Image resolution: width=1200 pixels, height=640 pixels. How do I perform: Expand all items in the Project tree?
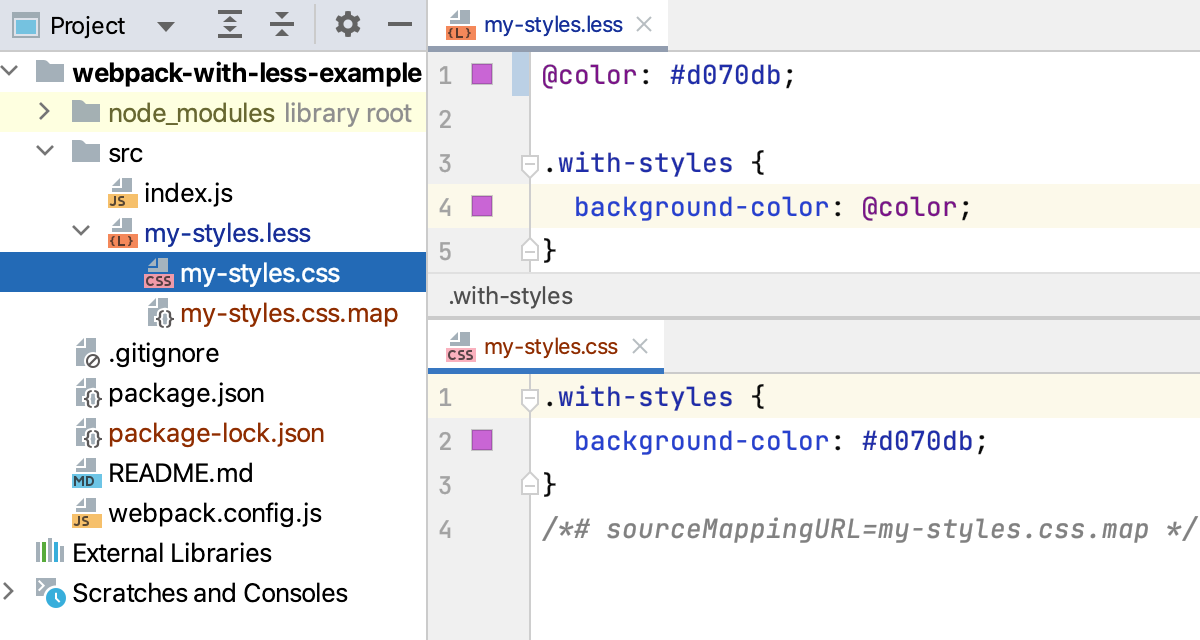(x=229, y=25)
